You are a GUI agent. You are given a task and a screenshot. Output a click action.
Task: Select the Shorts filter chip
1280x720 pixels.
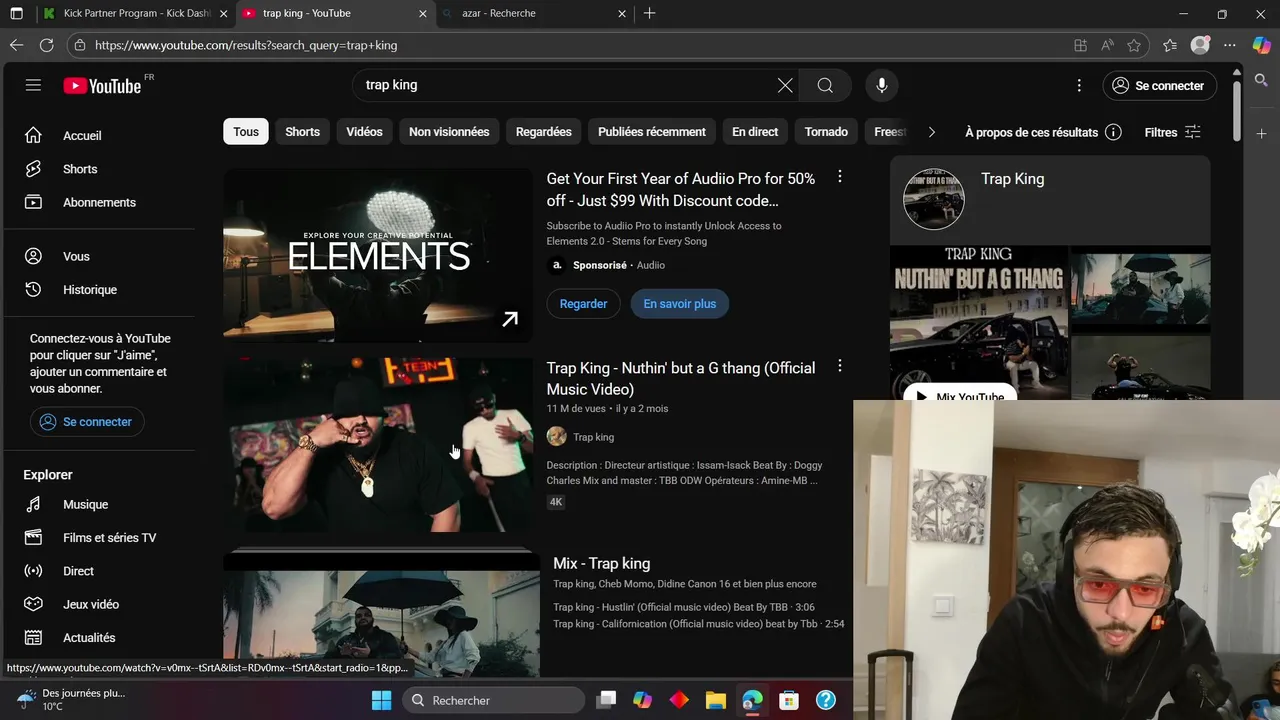pos(302,132)
